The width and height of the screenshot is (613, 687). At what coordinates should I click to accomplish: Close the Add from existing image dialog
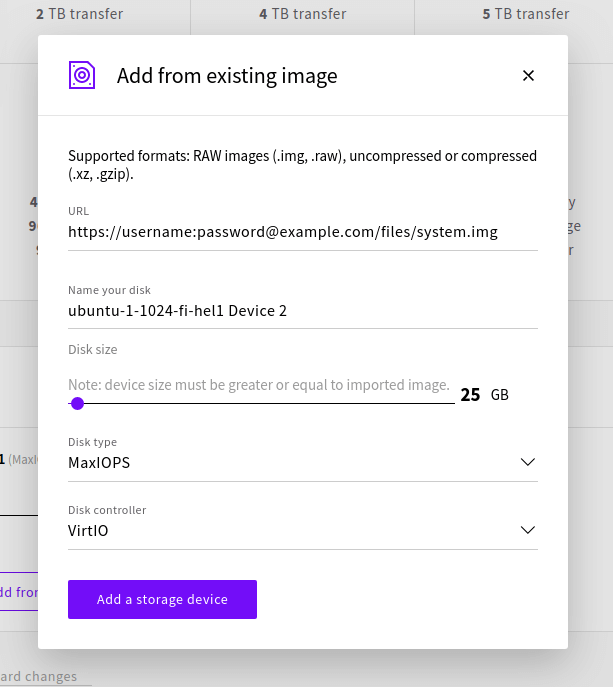[528, 75]
